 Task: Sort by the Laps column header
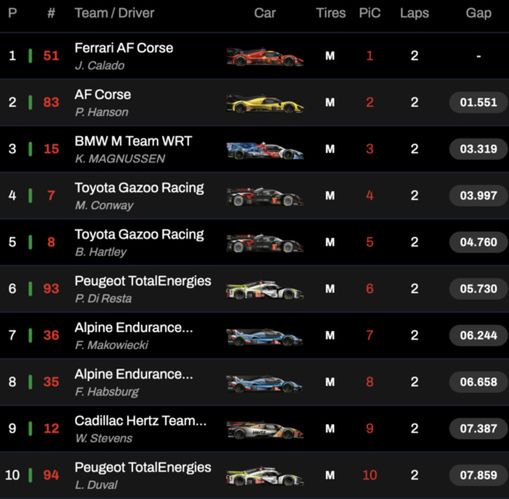[414, 13]
